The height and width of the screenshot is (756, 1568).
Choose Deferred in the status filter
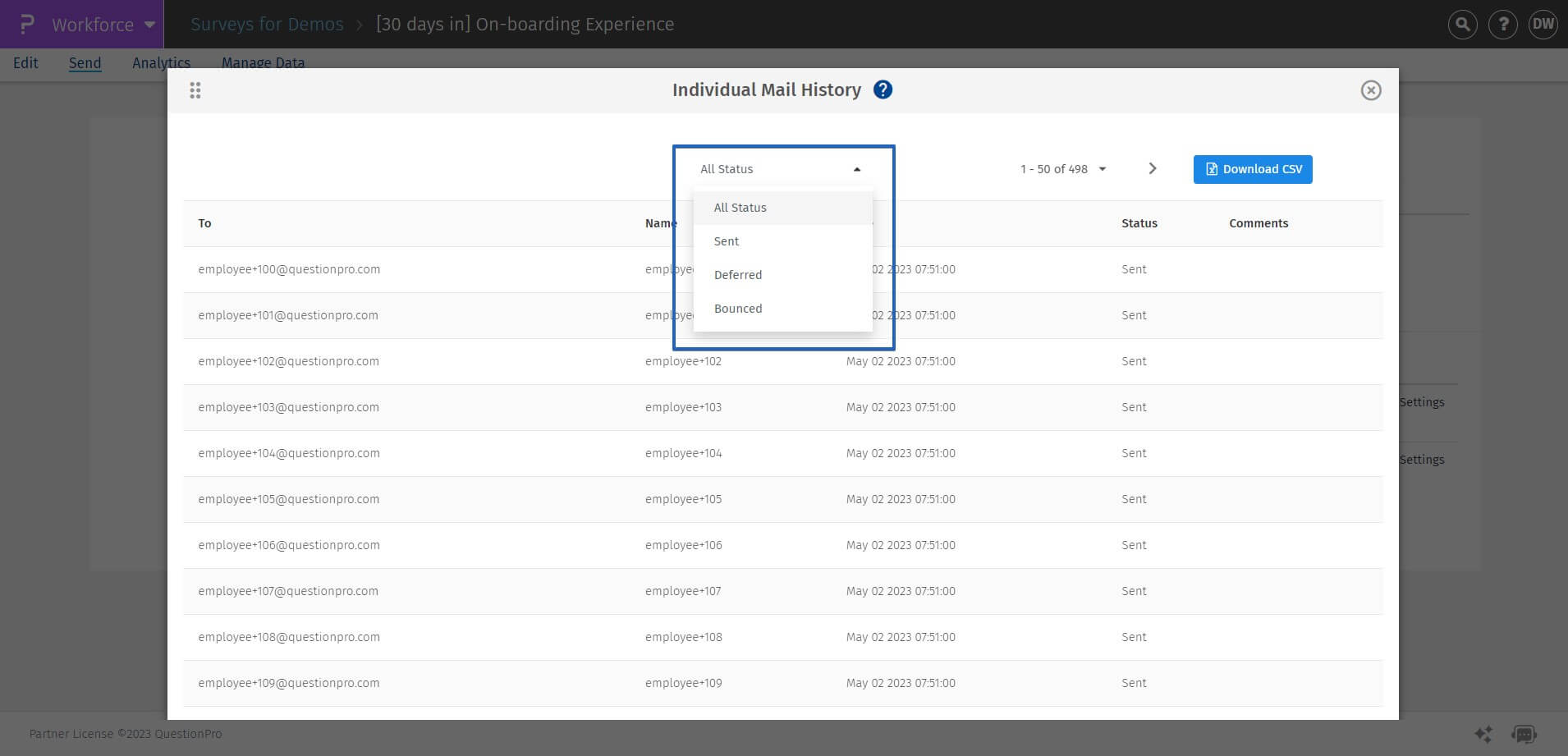(x=738, y=275)
